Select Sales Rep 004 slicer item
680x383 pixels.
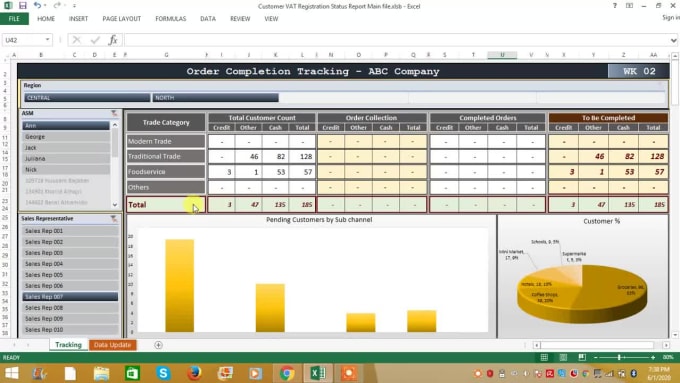click(70, 264)
